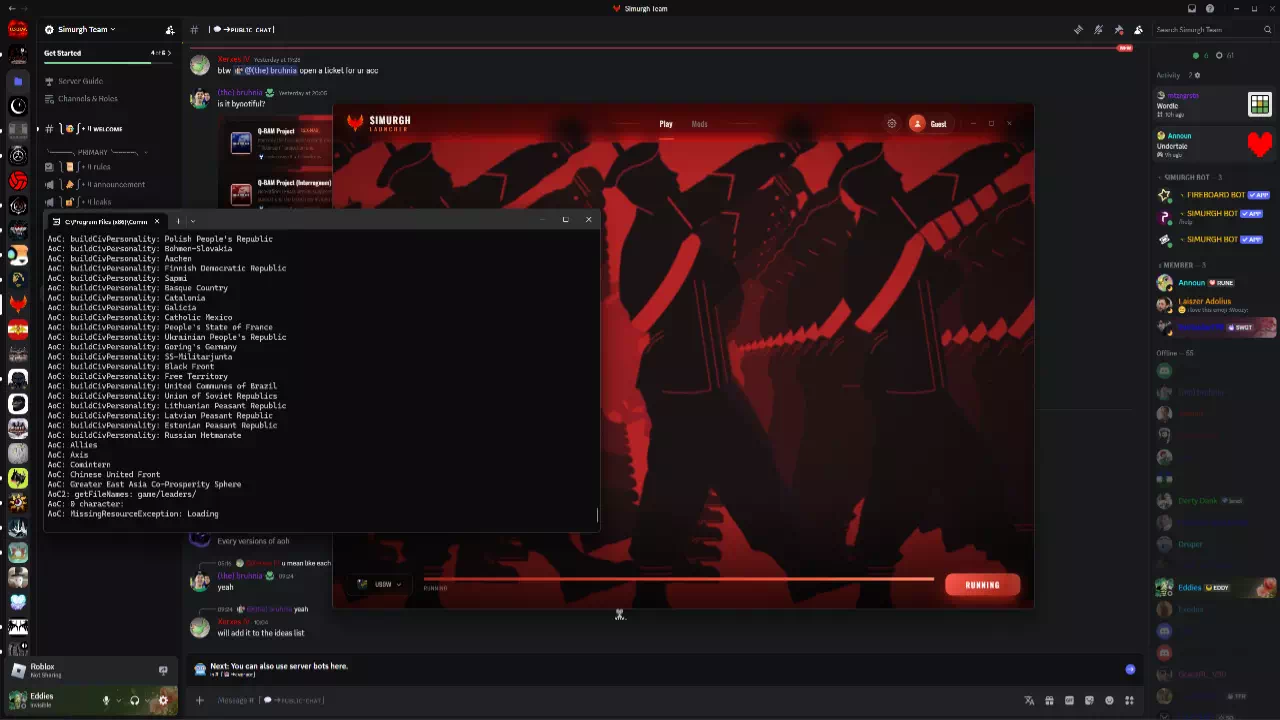Click the RUNNING button in Simurgh Launcher

[982, 585]
